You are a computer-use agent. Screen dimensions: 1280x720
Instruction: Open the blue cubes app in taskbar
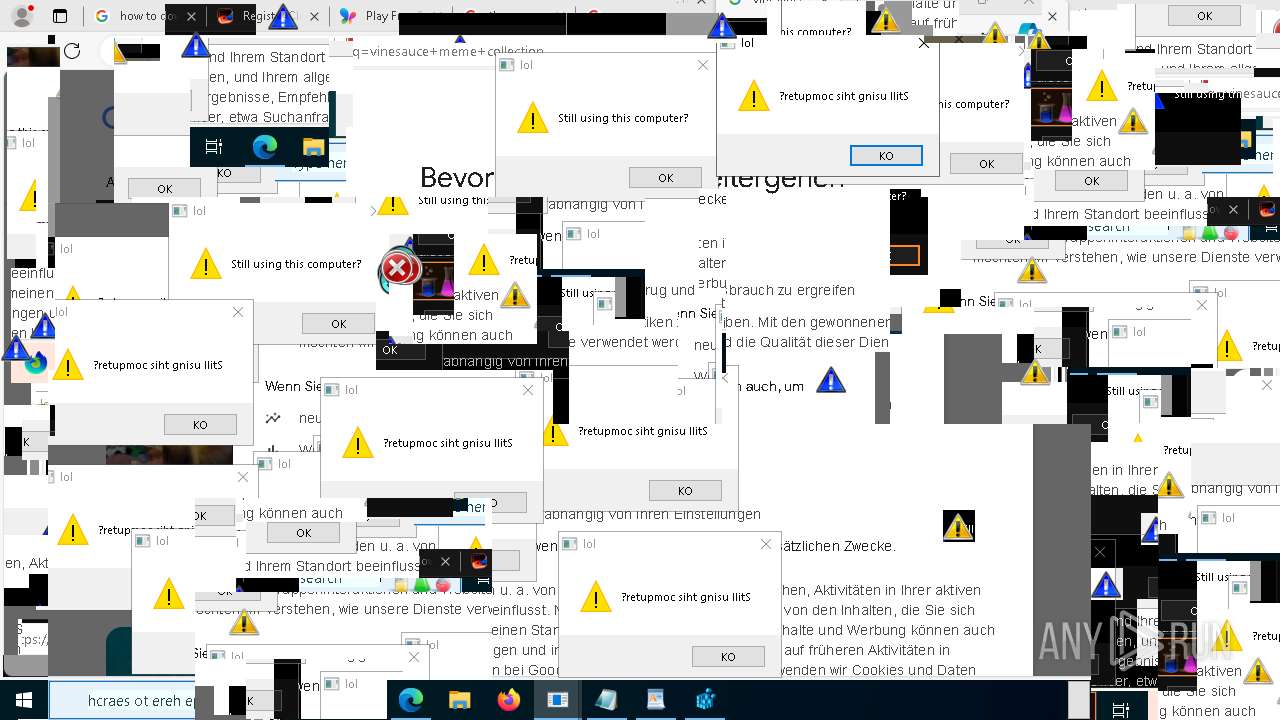705,700
